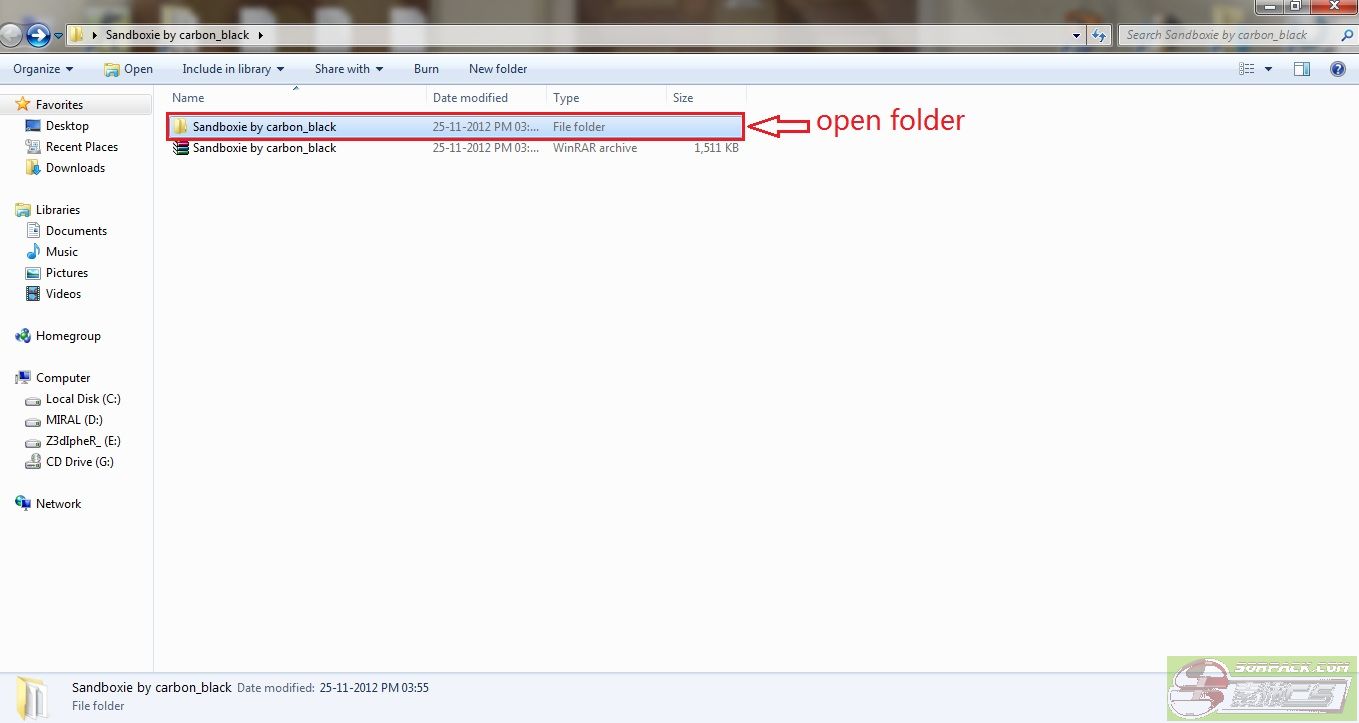Click the Change your view icon
This screenshot has height=723, width=1359.
[x=1246, y=69]
